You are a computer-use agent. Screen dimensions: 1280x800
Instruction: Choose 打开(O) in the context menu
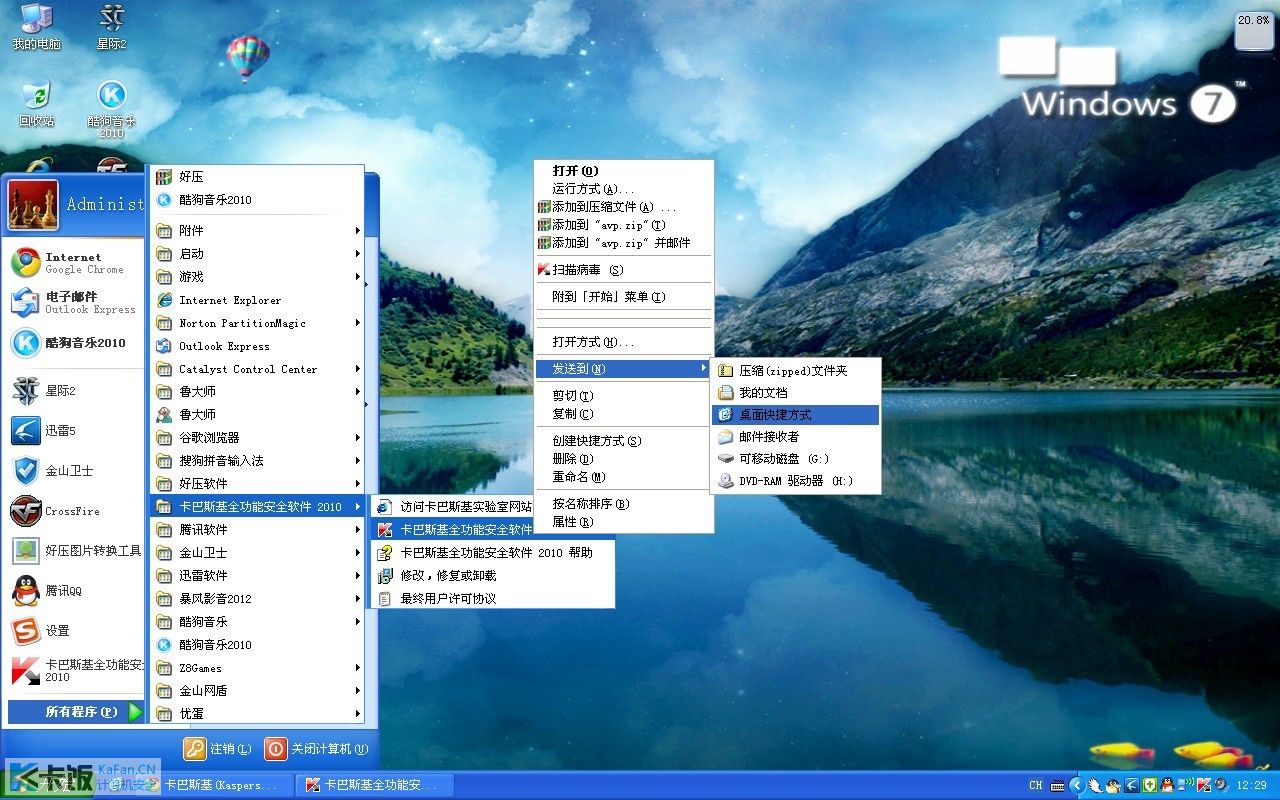click(623, 171)
